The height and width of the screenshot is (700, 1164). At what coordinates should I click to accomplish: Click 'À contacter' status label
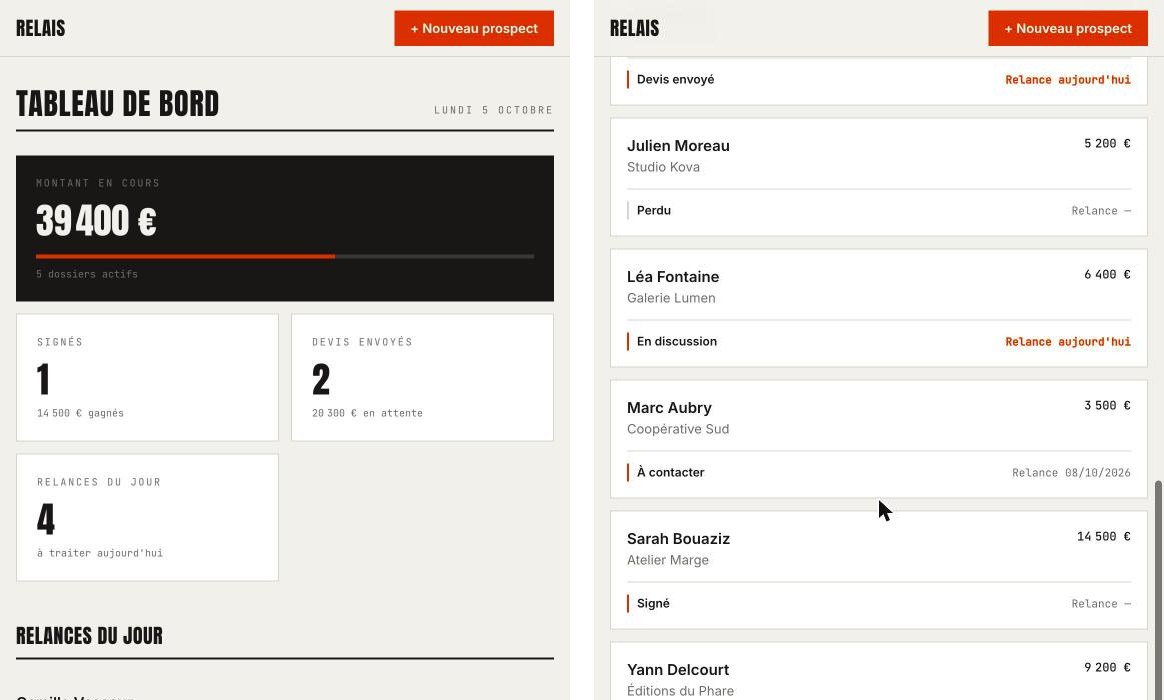point(670,472)
